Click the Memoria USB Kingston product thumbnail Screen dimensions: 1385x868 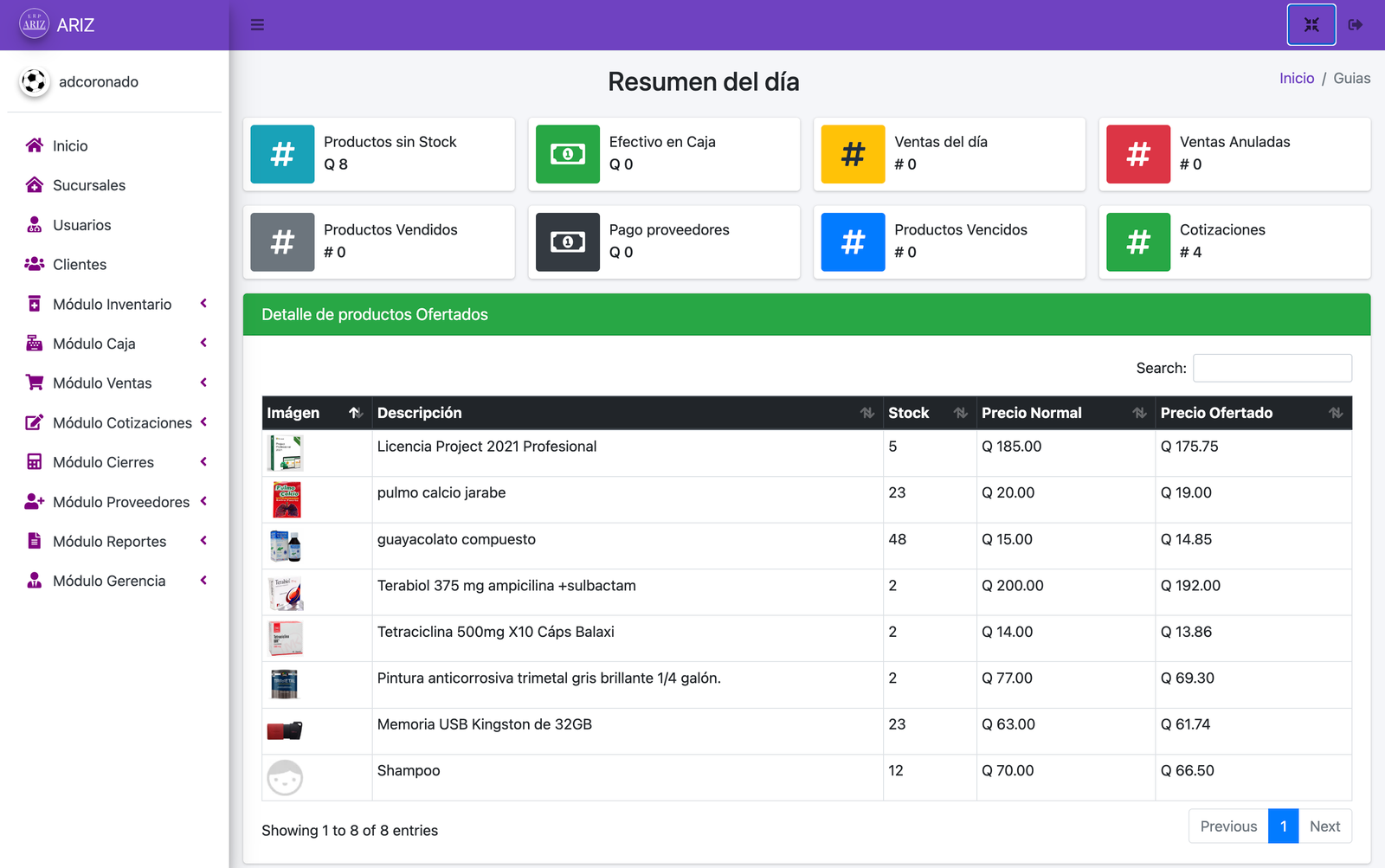click(285, 731)
